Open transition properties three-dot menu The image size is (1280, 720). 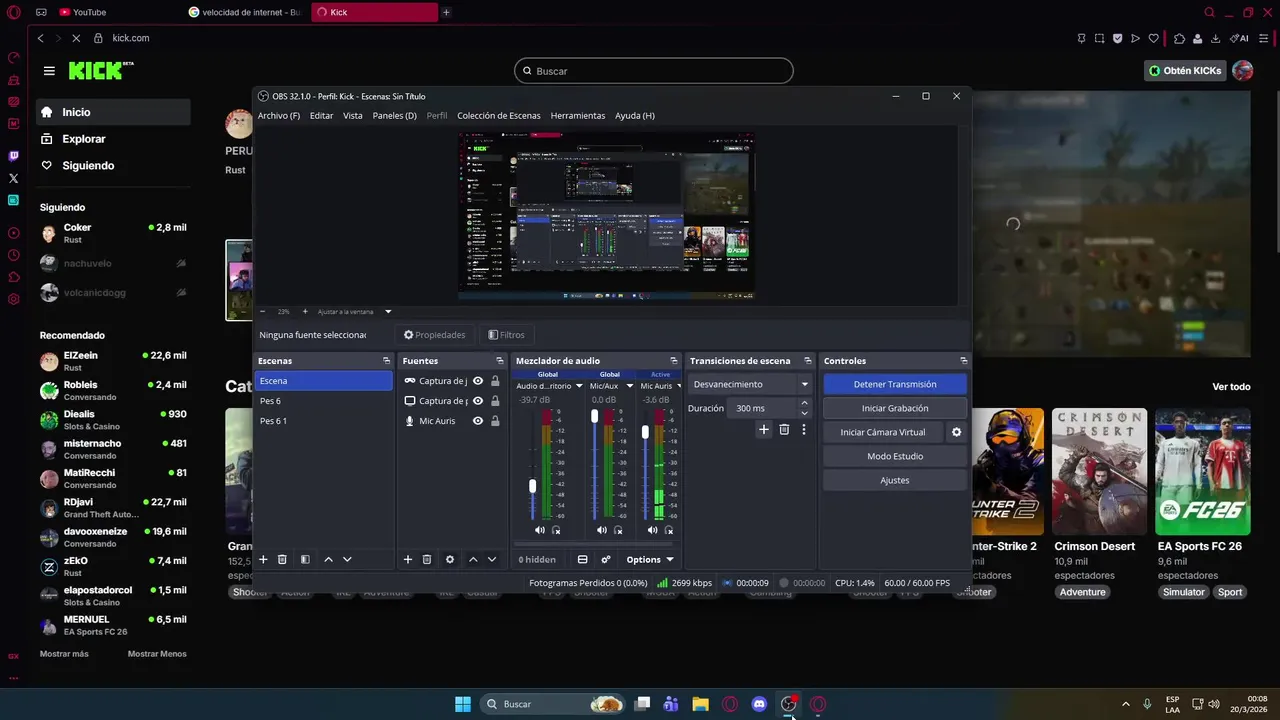[x=803, y=430]
